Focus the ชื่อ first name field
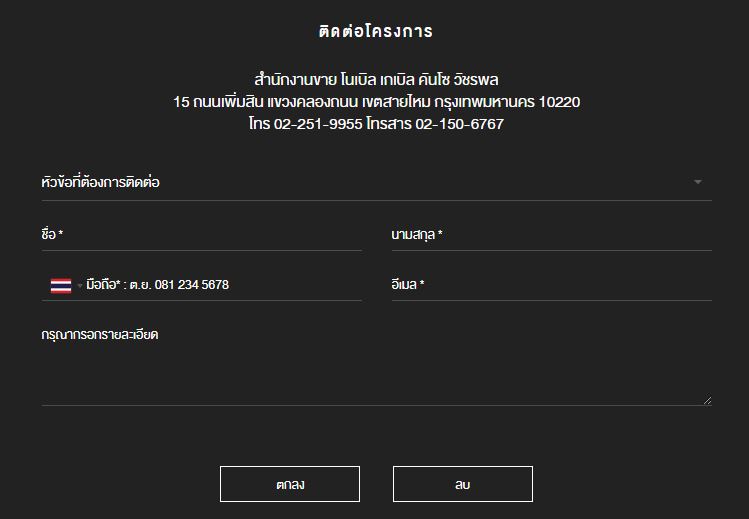749x519 pixels. click(201, 235)
